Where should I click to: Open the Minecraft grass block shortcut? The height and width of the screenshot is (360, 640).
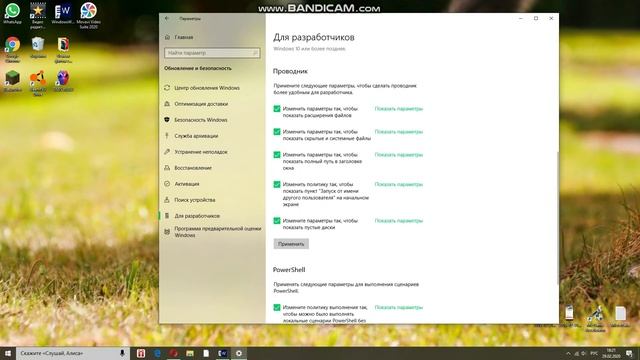[12, 81]
